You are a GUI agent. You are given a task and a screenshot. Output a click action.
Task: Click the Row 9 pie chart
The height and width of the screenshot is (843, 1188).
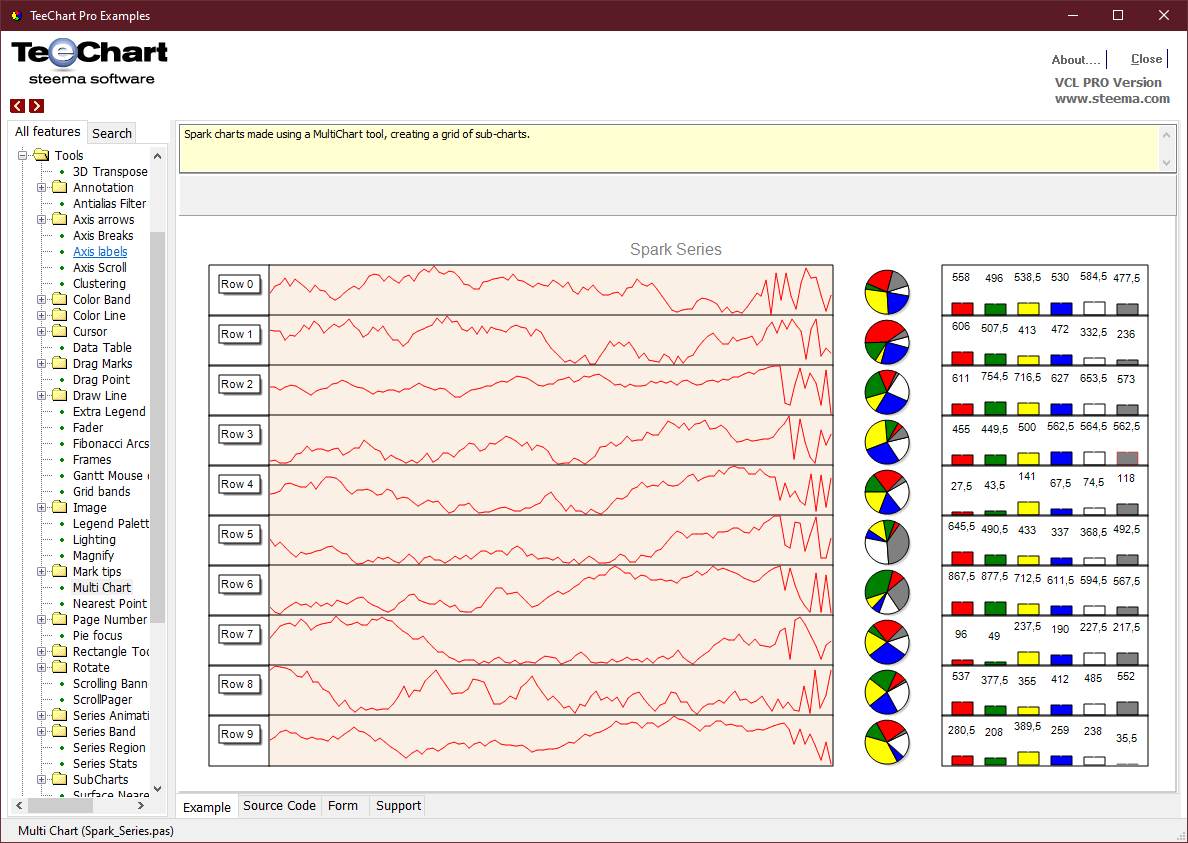point(886,741)
